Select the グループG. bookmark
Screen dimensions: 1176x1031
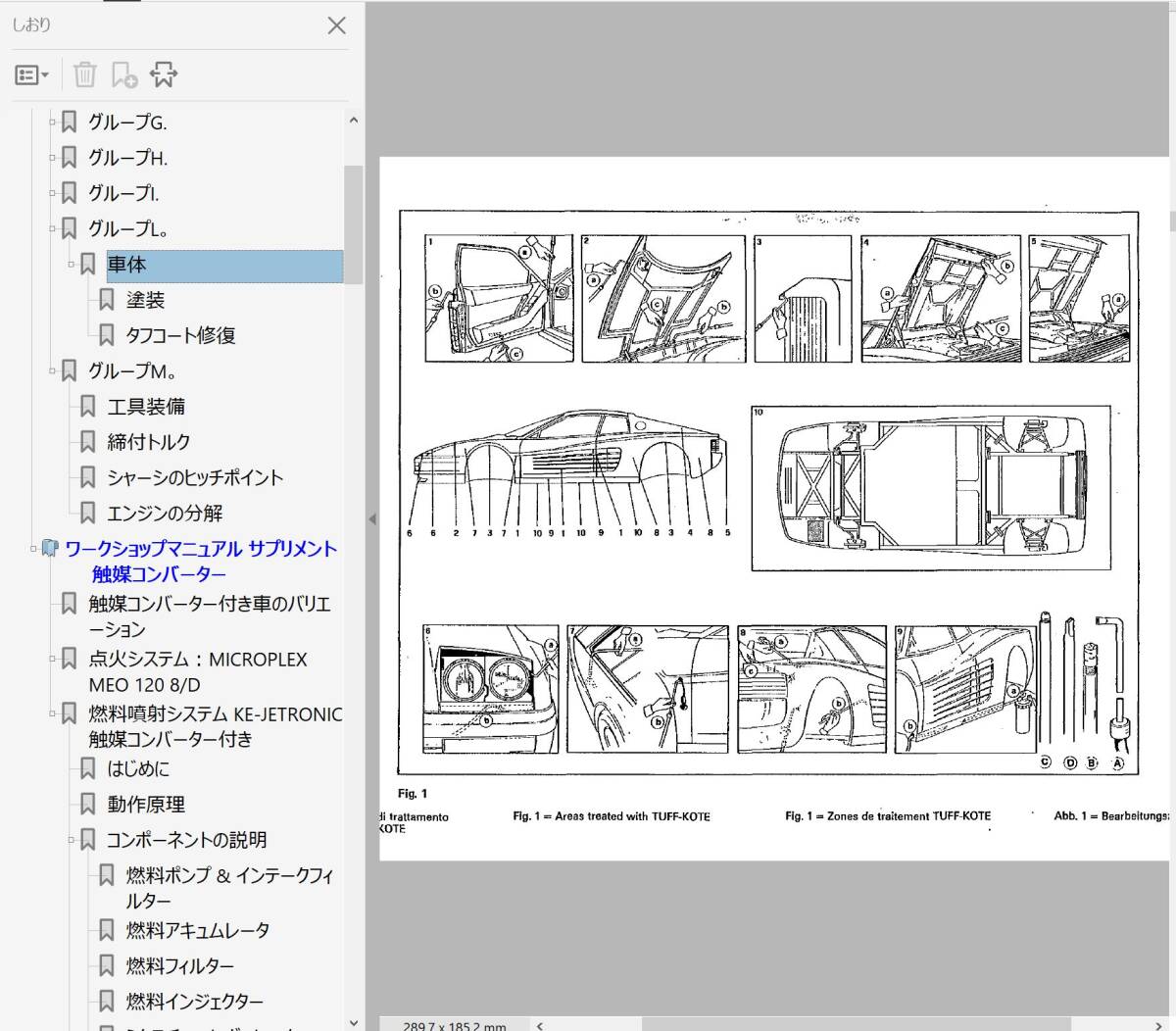click(127, 123)
